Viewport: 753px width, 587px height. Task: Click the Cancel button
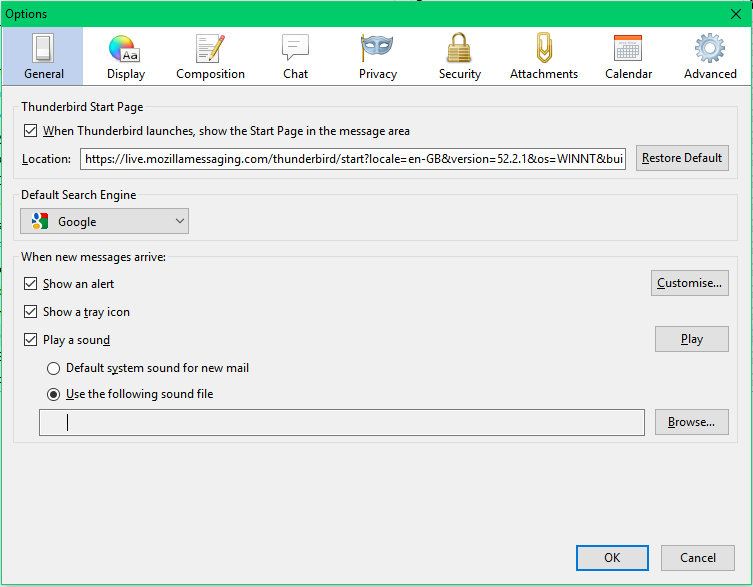pos(698,558)
